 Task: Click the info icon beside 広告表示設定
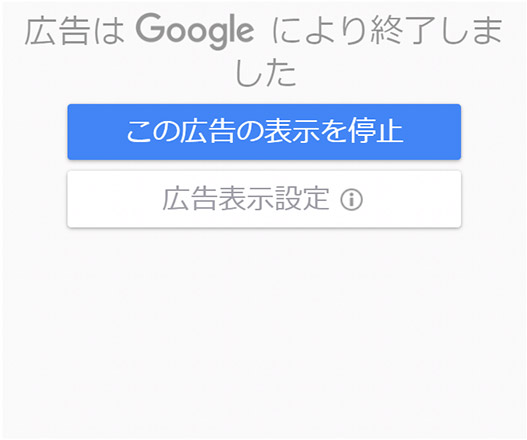click(x=352, y=200)
